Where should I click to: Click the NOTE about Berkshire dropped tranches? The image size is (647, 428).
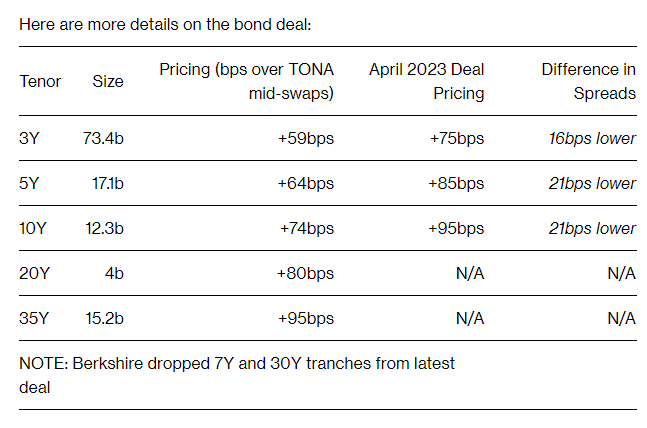(x=237, y=375)
